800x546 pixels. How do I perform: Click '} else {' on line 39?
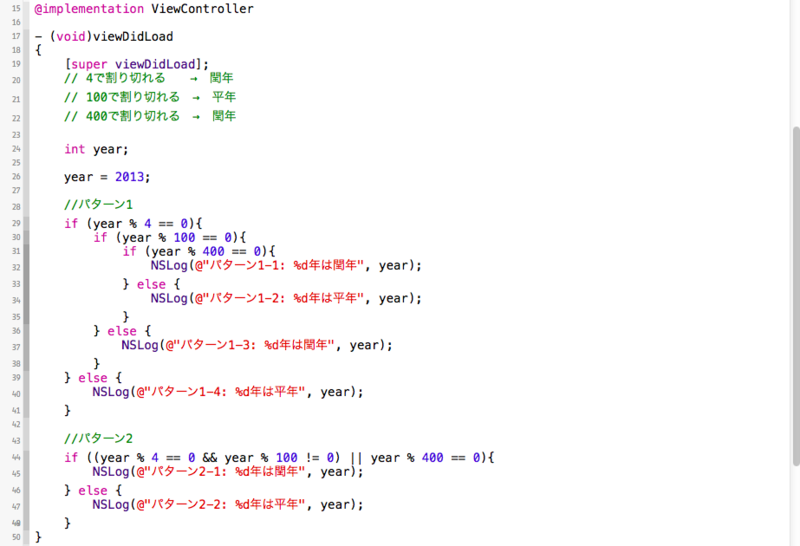93,378
